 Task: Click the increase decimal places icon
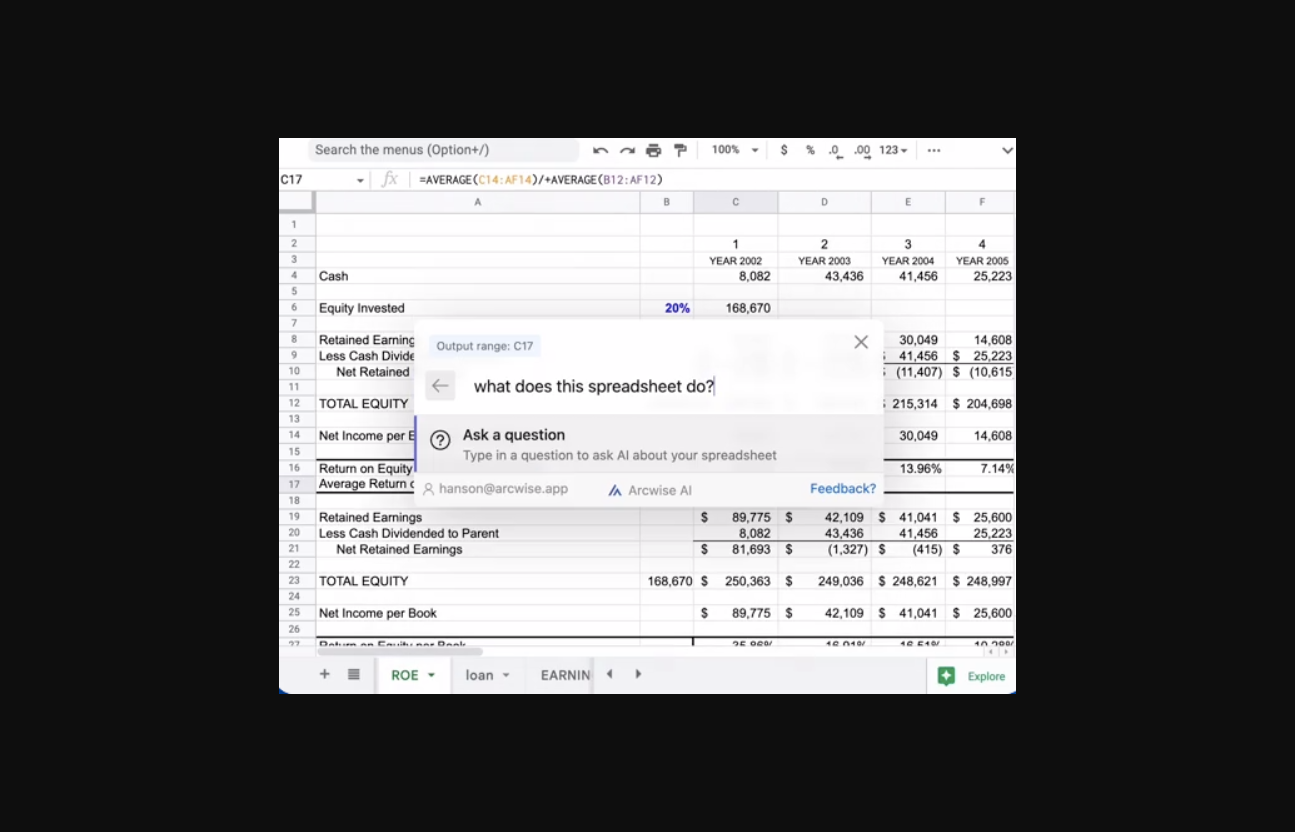coord(861,151)
